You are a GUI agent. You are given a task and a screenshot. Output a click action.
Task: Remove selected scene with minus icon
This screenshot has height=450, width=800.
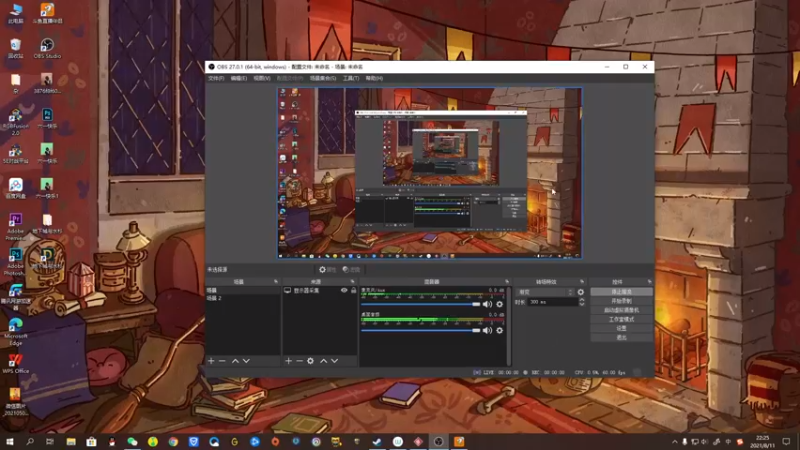[222, 361]
